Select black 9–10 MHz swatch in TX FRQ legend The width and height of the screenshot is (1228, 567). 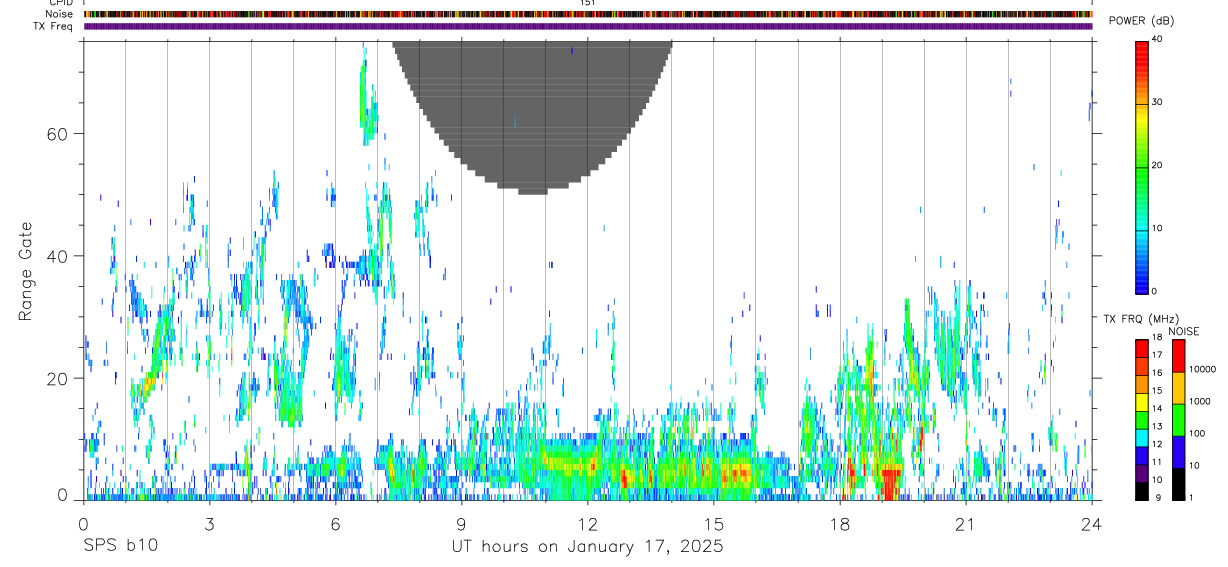[1142, 491]
